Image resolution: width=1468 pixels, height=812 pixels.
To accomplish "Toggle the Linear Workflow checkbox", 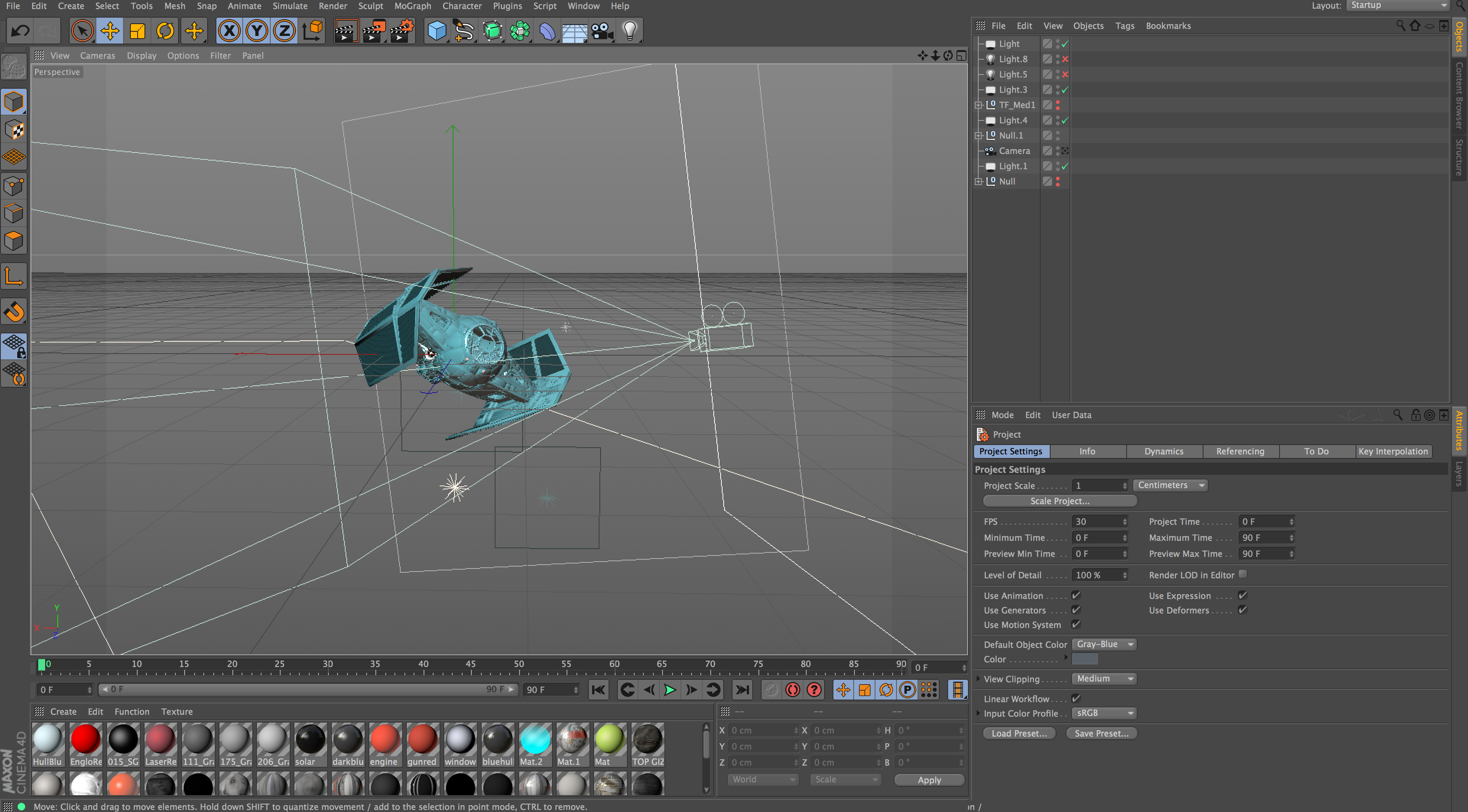I will pos(1076,698).
